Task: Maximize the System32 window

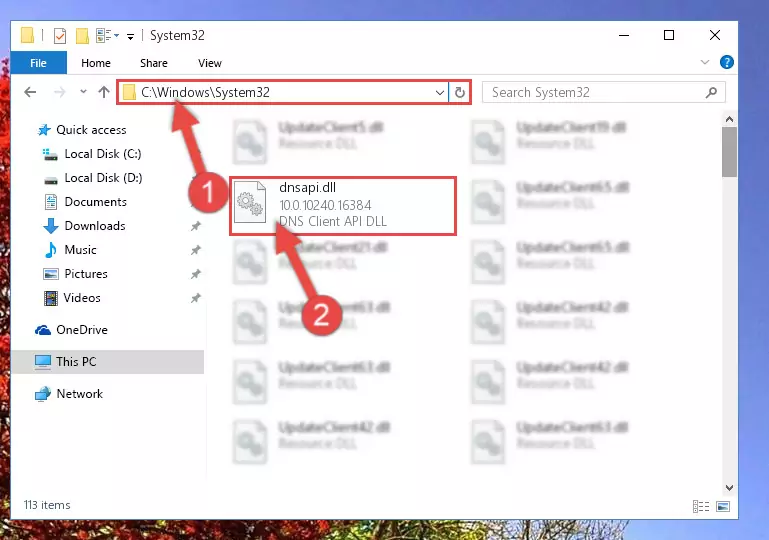Action: (668, 35)
